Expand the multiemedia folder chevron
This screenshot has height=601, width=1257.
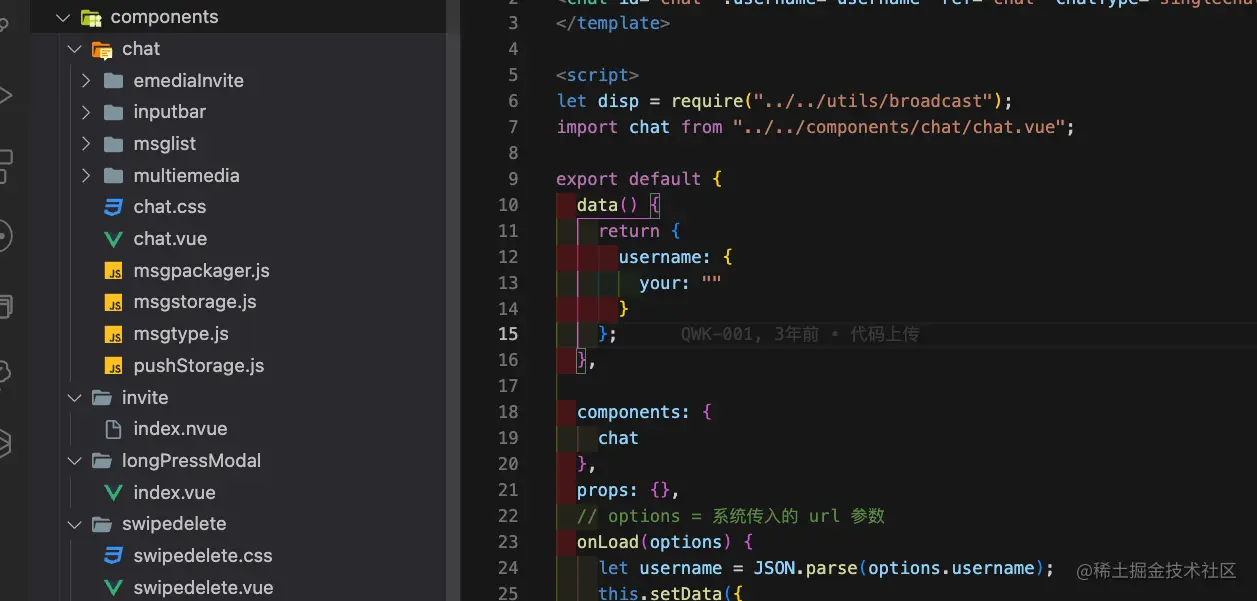(86, 176)
